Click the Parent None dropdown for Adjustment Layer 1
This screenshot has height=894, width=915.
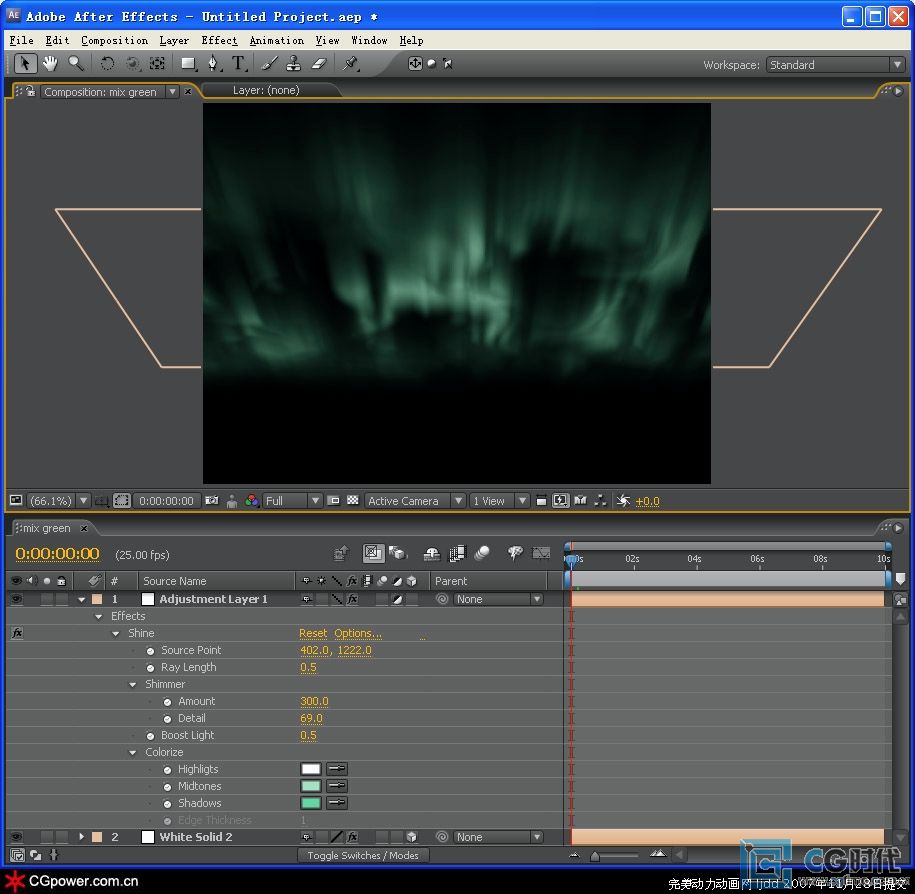(498, 599)
